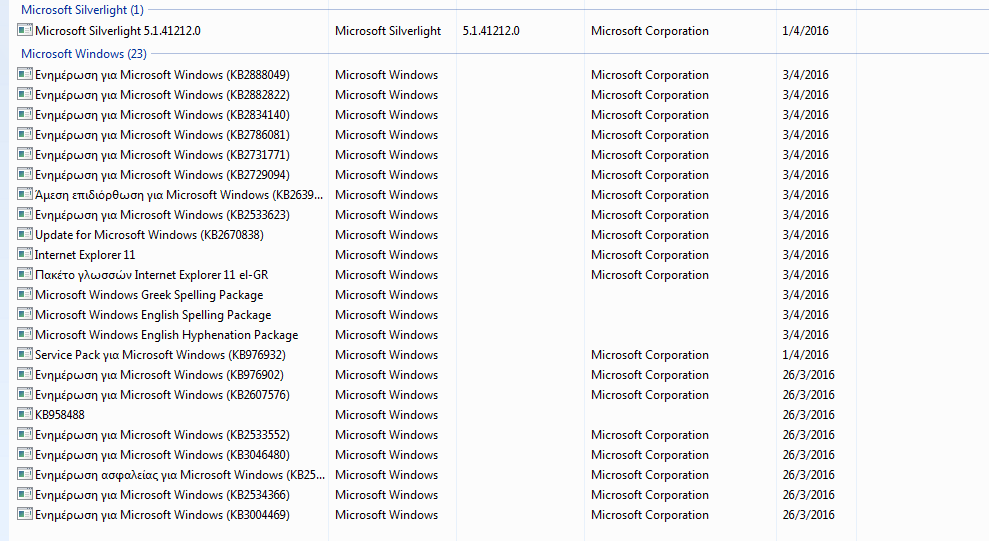Collapse the Microsoft Windows (23) group header

tap(84, 54)
